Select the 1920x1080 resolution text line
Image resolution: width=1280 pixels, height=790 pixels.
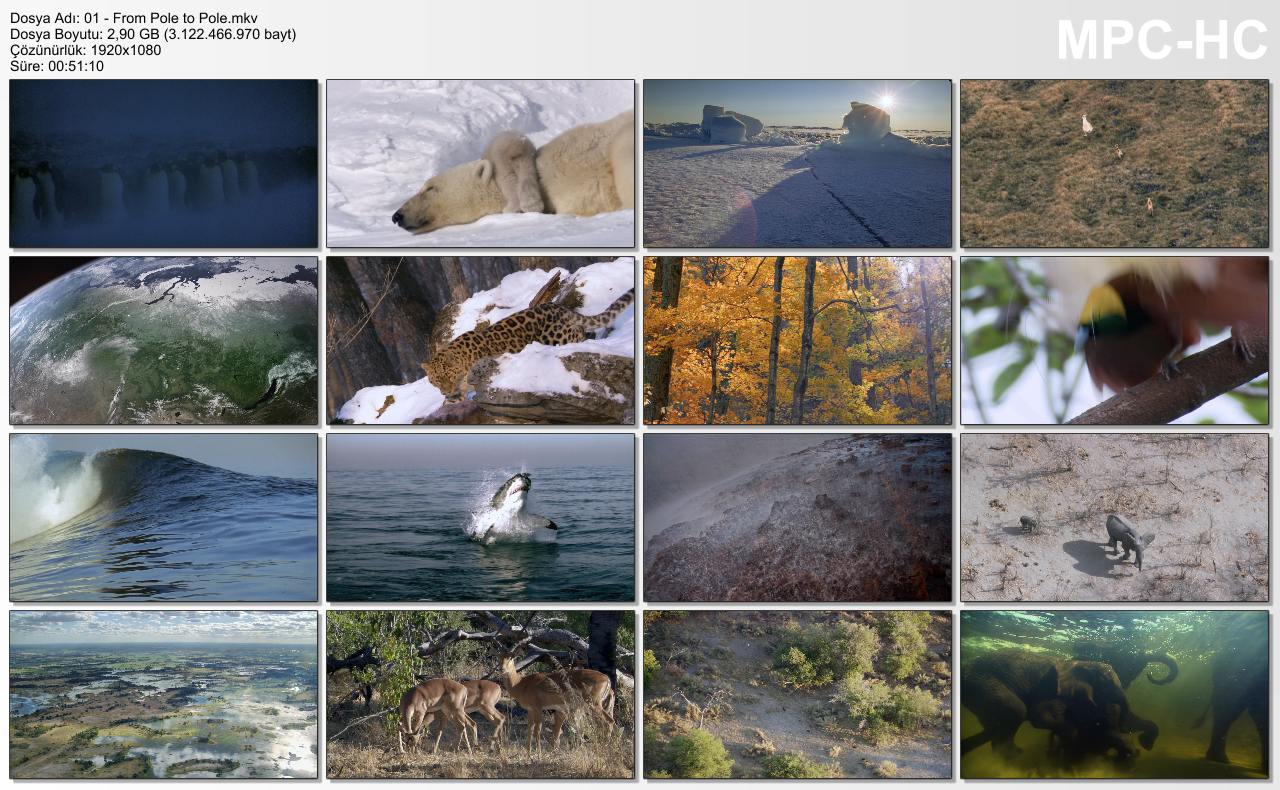tap(85, 50)
